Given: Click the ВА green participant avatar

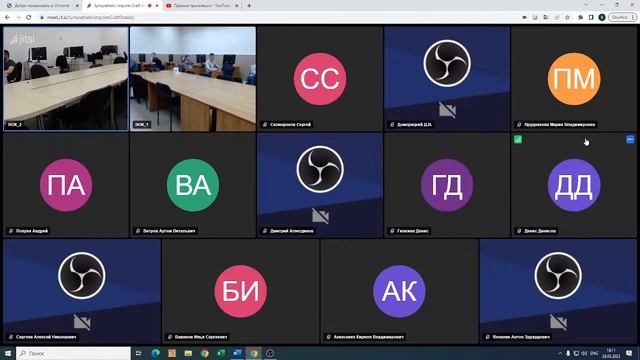Looking at the screenshot, I should (193, 185).
